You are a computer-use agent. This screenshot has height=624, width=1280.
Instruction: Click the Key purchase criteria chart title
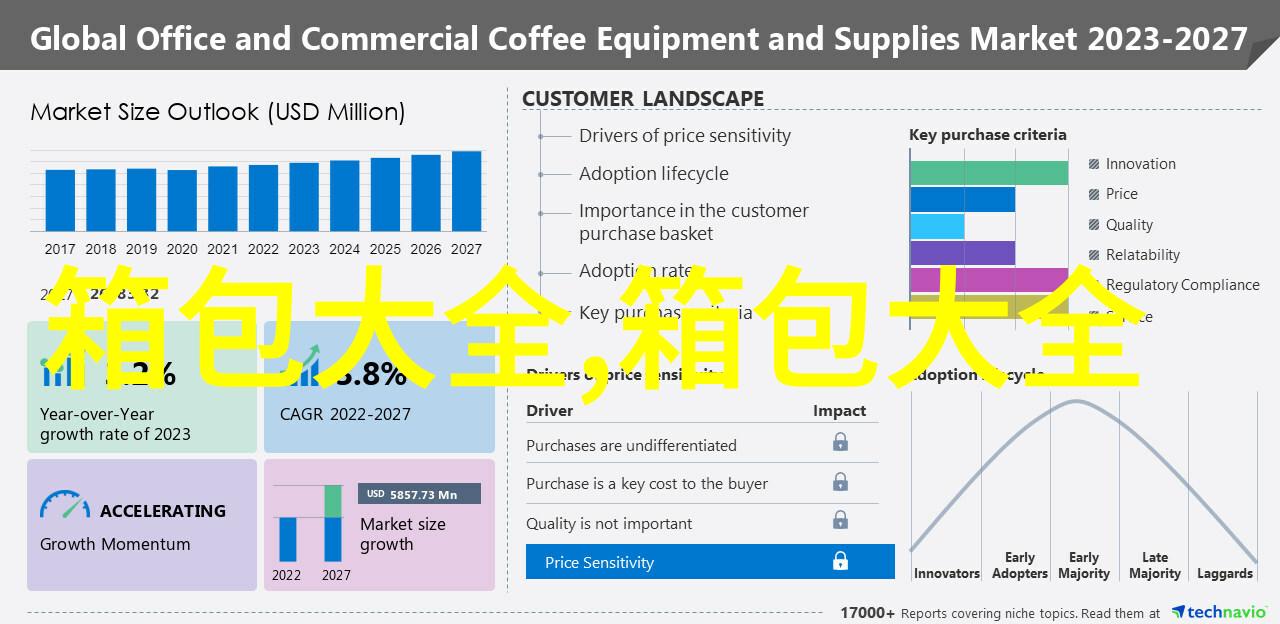point(988,134)
